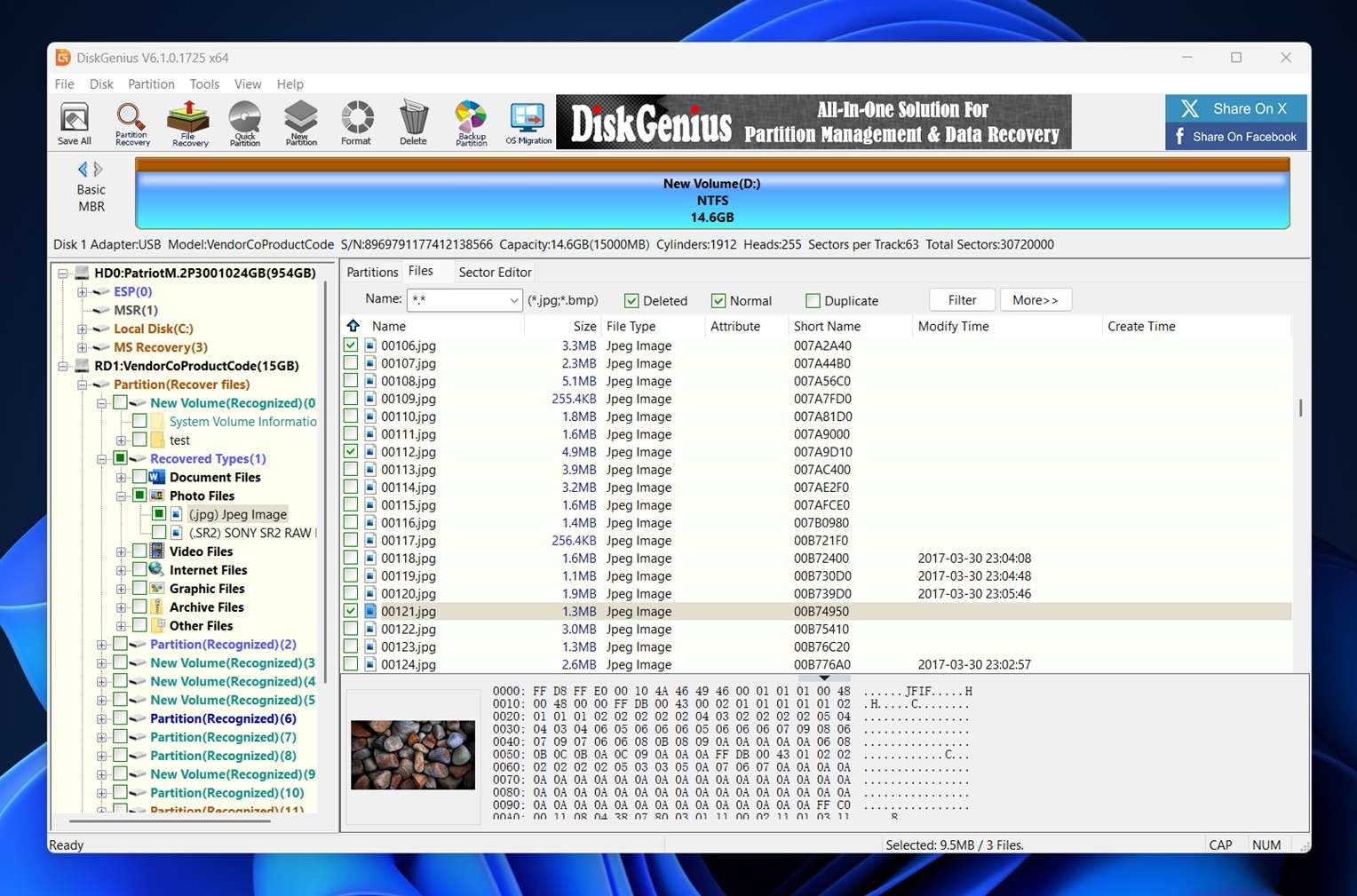Click the Filter button
The height and width of the screenshot is (896, 1357).
[962, 300]
